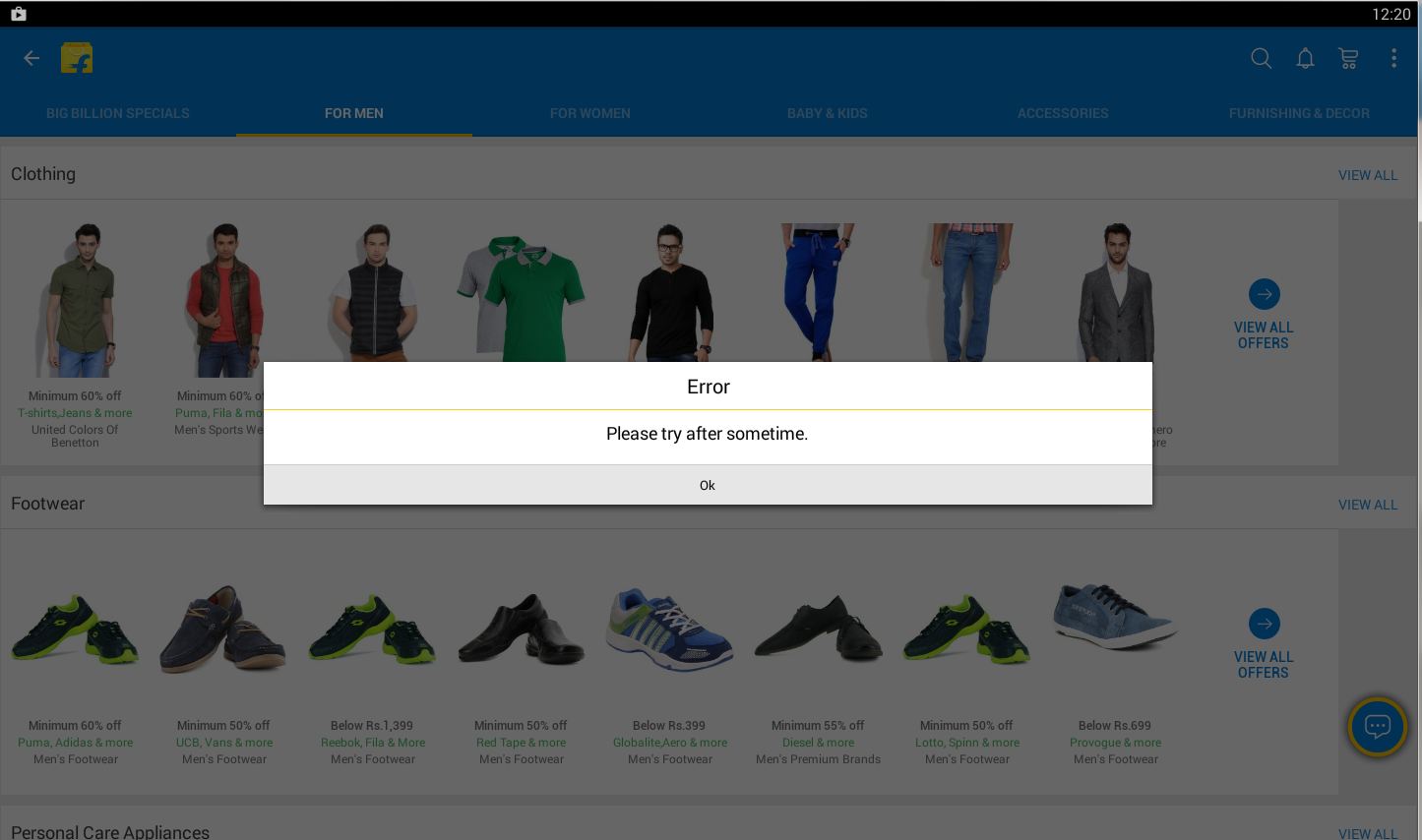This screenshot has width=1422, height=840.
Task: Click Please try after sometime message
Action: pyautogui.click(x=708, y=434)
